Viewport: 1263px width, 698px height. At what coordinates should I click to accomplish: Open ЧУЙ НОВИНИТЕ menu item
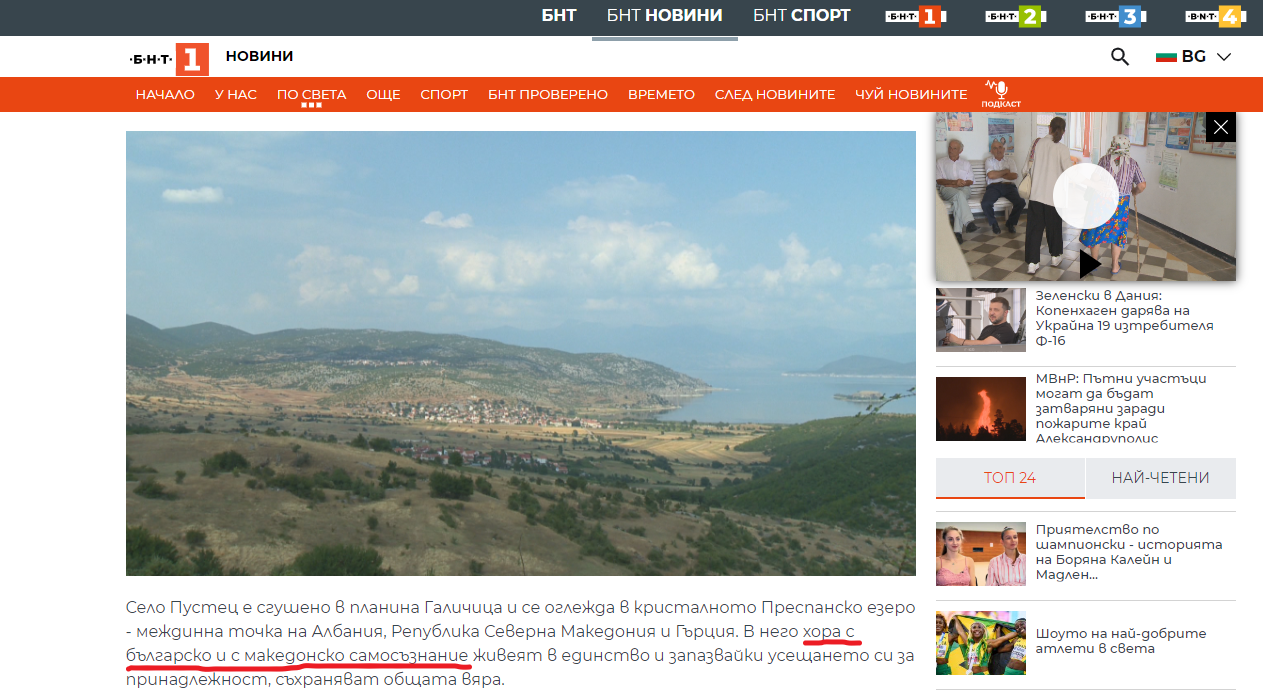click(x=911, y=94)
